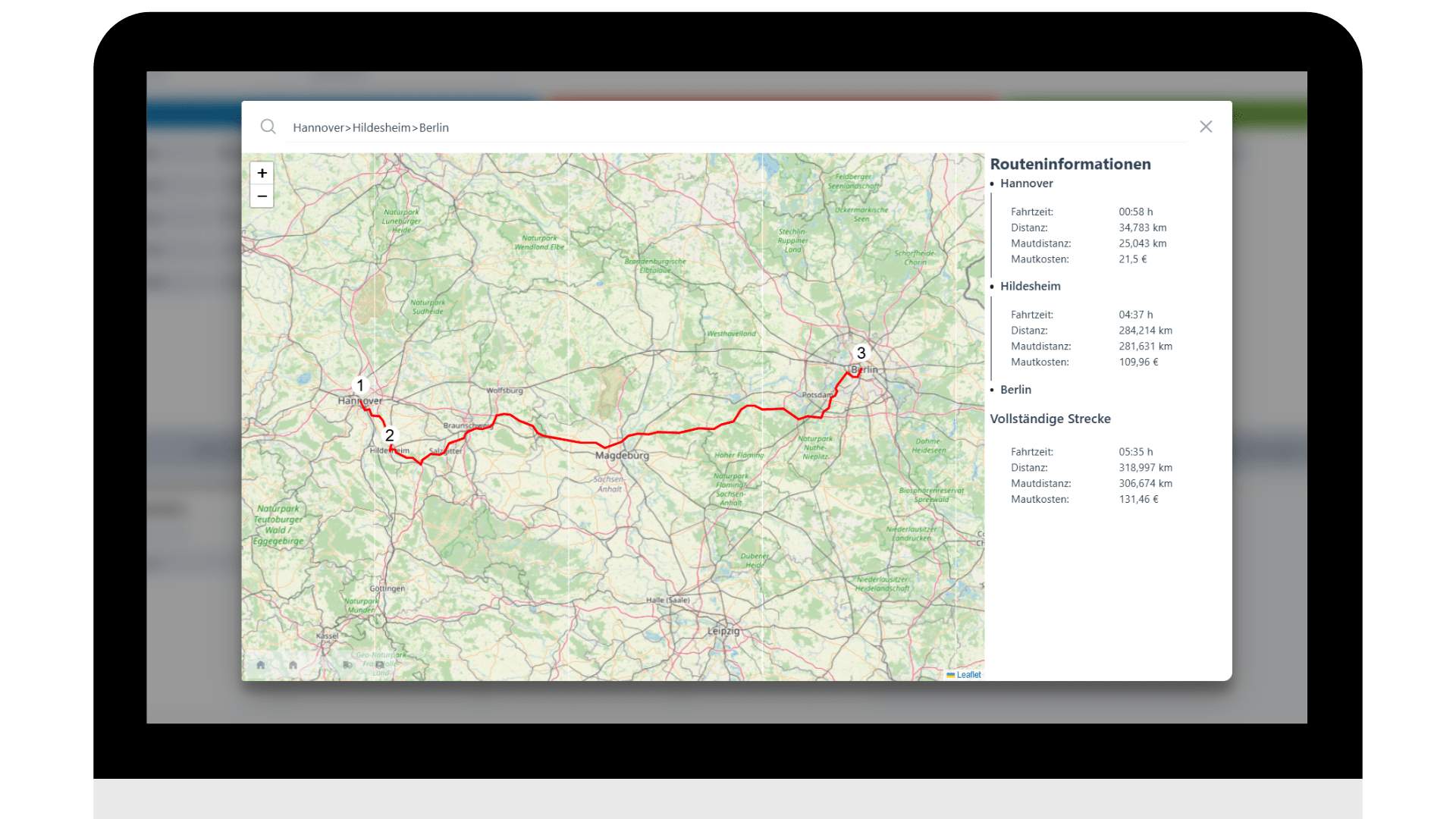Select the Berlin stop in route list
The image size is (1456, 819).
click(x=1015, y=390)
